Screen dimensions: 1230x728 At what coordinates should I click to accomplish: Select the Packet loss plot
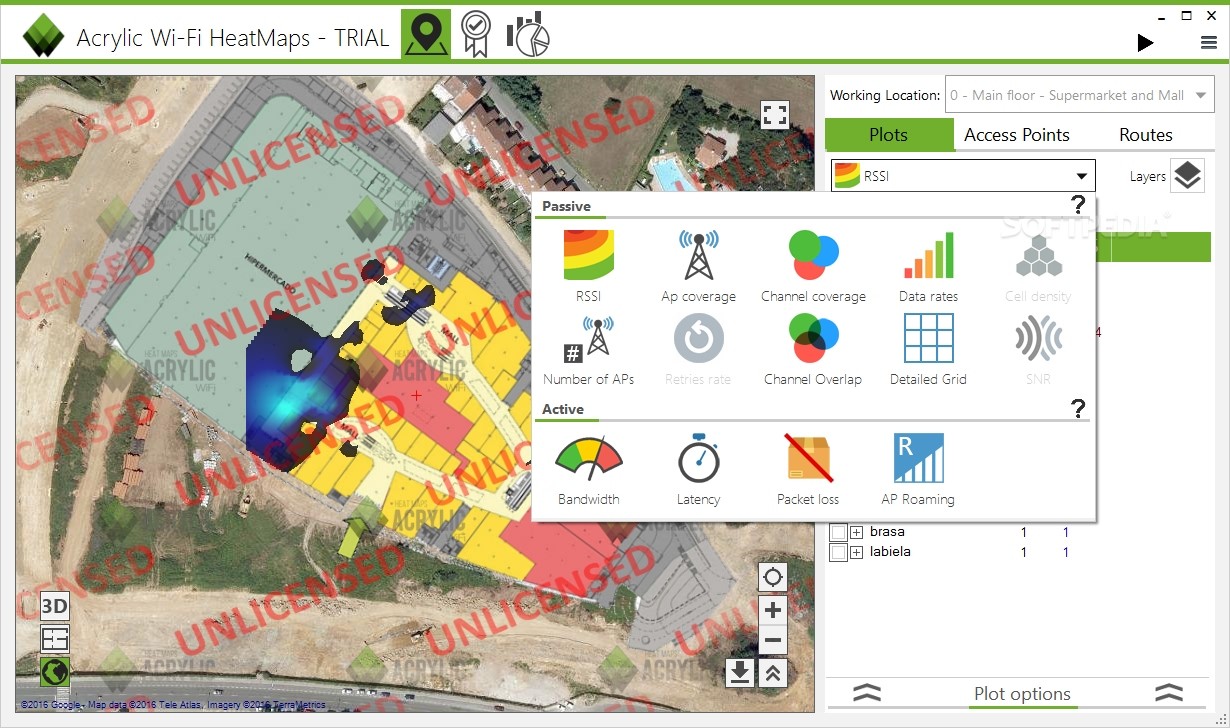tap(808, 459)
